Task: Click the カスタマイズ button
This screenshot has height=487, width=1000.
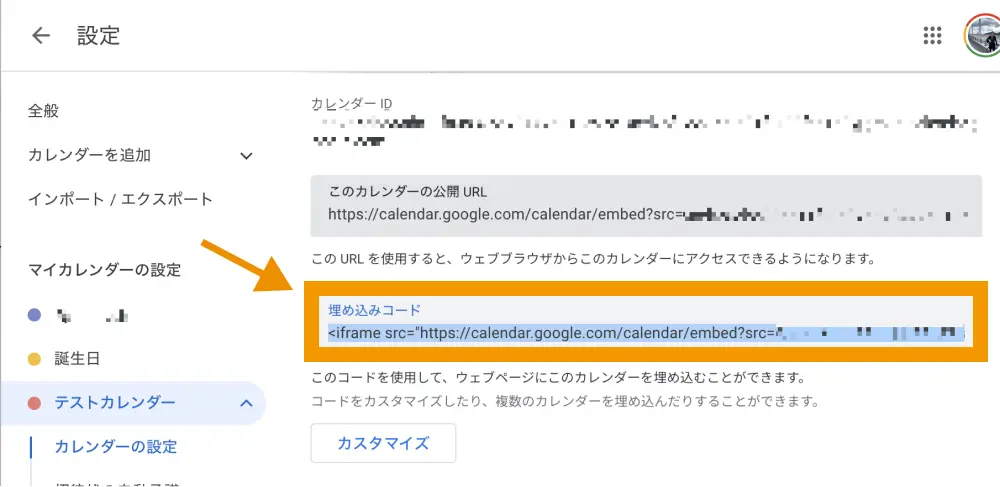Action: point(383,443)
